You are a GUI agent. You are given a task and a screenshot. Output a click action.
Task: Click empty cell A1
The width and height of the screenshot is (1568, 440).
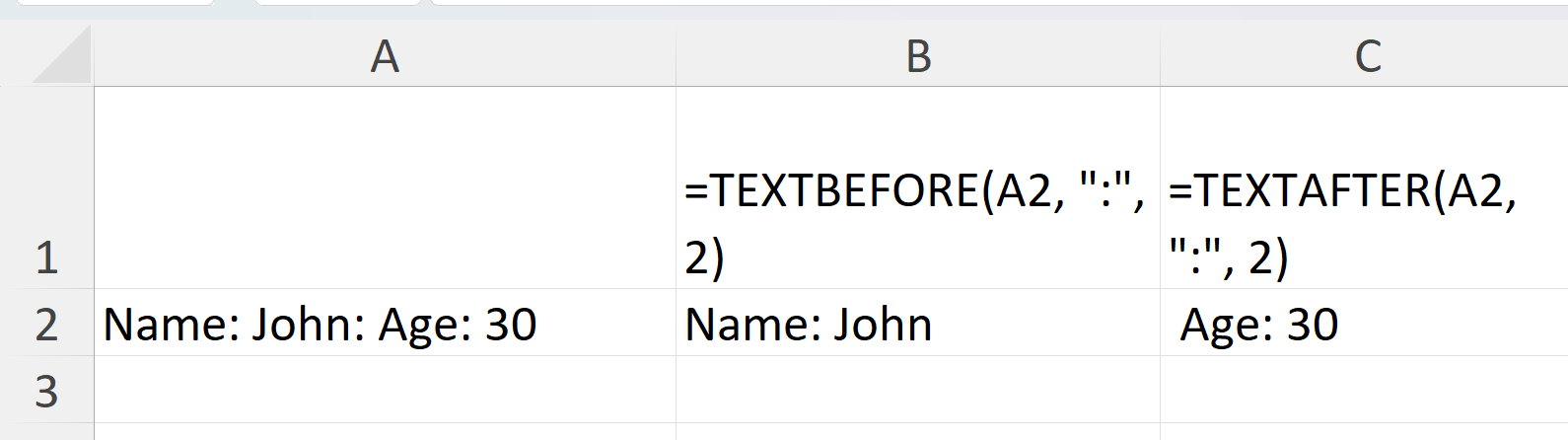pos(385,187)
